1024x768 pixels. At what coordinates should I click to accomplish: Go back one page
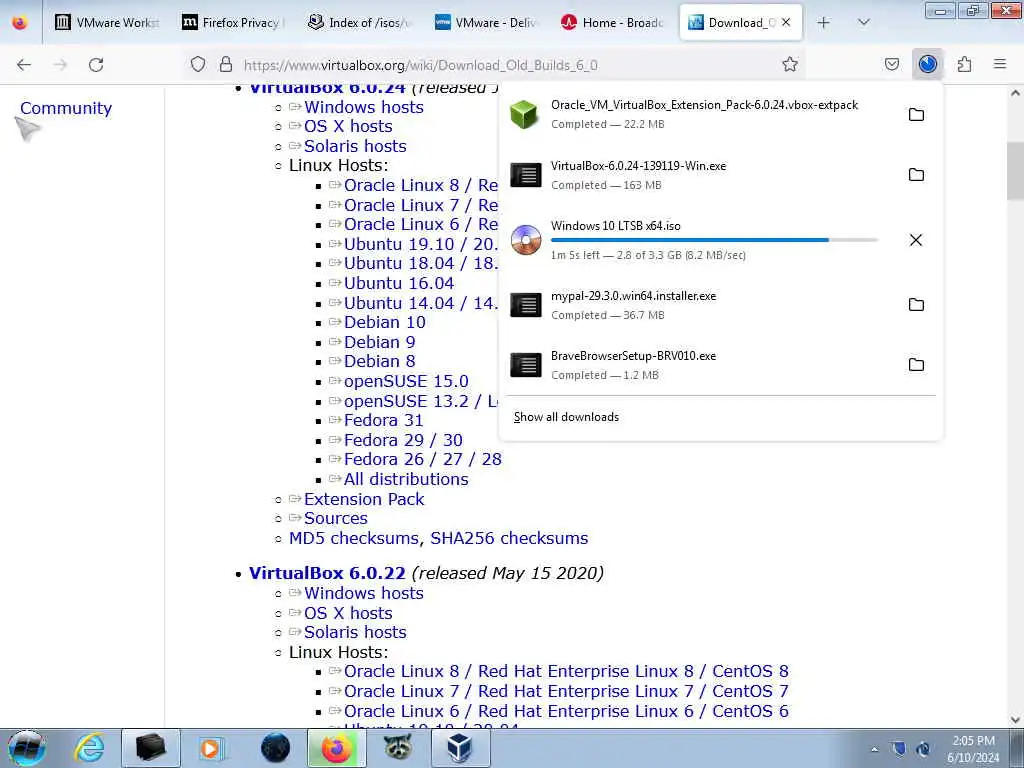(24, 64)
